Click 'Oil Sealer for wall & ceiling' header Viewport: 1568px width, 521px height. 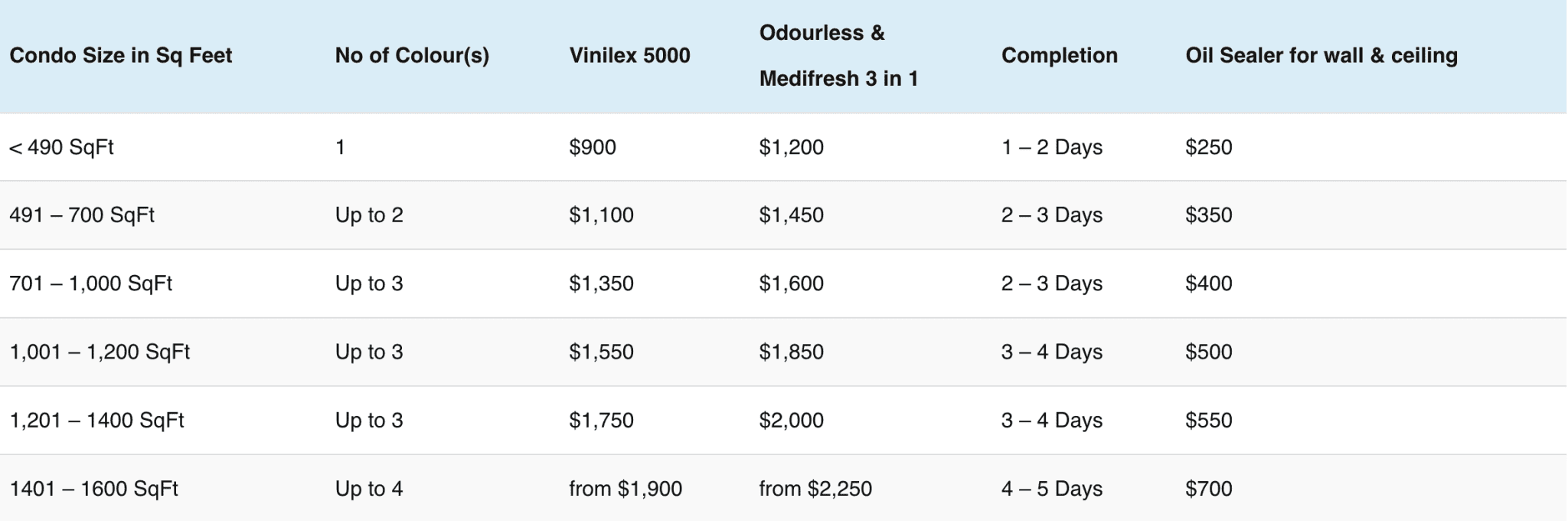pos(1321,55)
